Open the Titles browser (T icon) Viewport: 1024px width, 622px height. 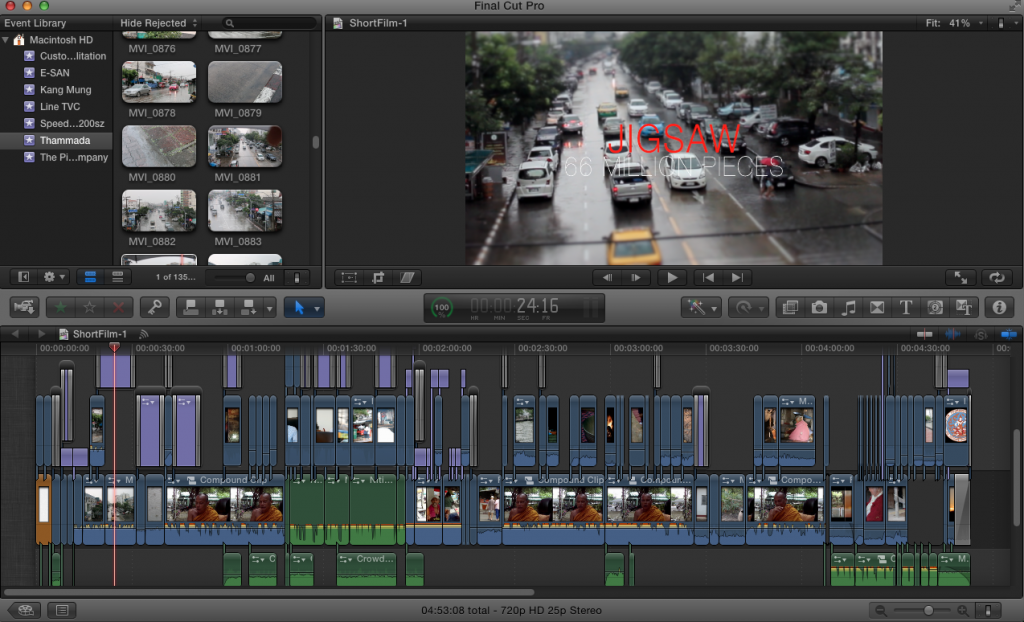(906, 308)
